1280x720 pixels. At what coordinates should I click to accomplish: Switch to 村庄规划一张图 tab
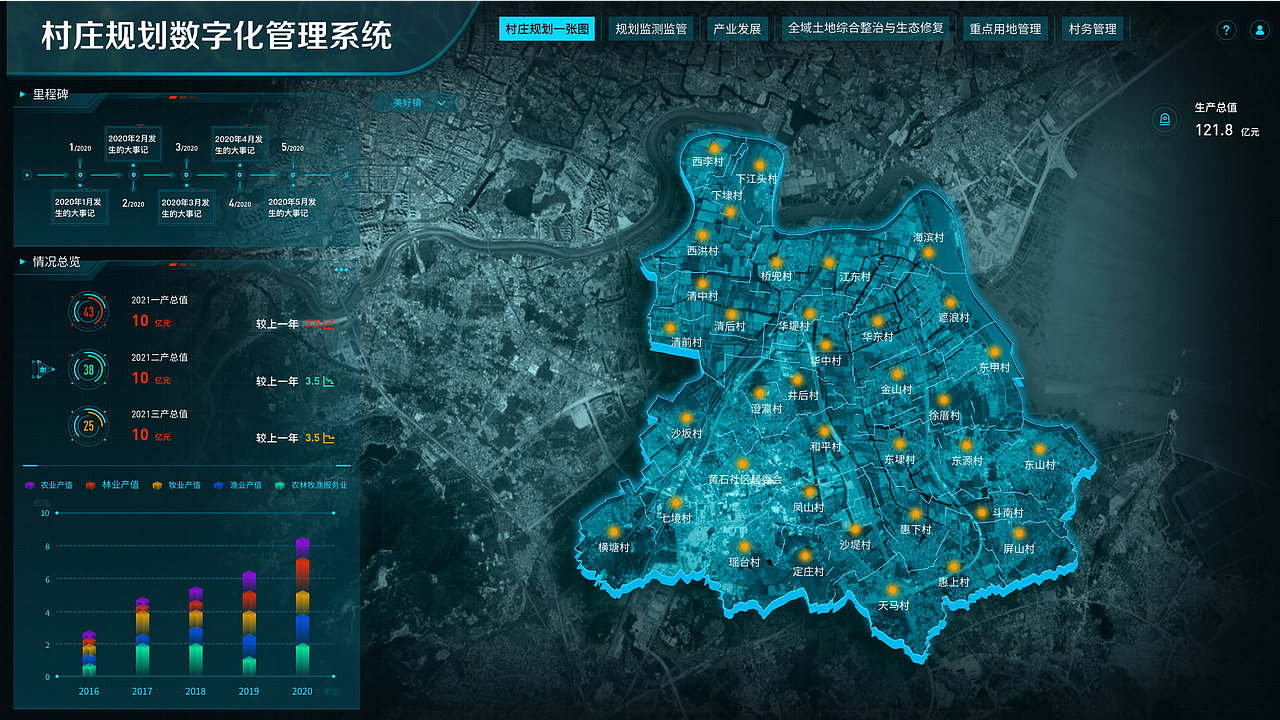547,29
